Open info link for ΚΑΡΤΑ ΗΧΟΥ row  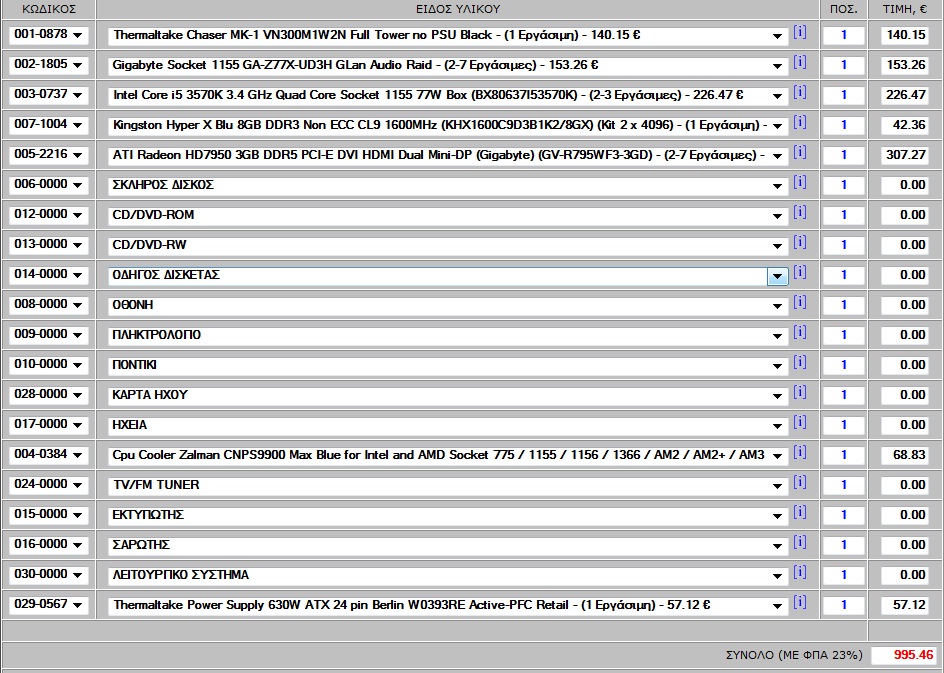coord(800,392)
